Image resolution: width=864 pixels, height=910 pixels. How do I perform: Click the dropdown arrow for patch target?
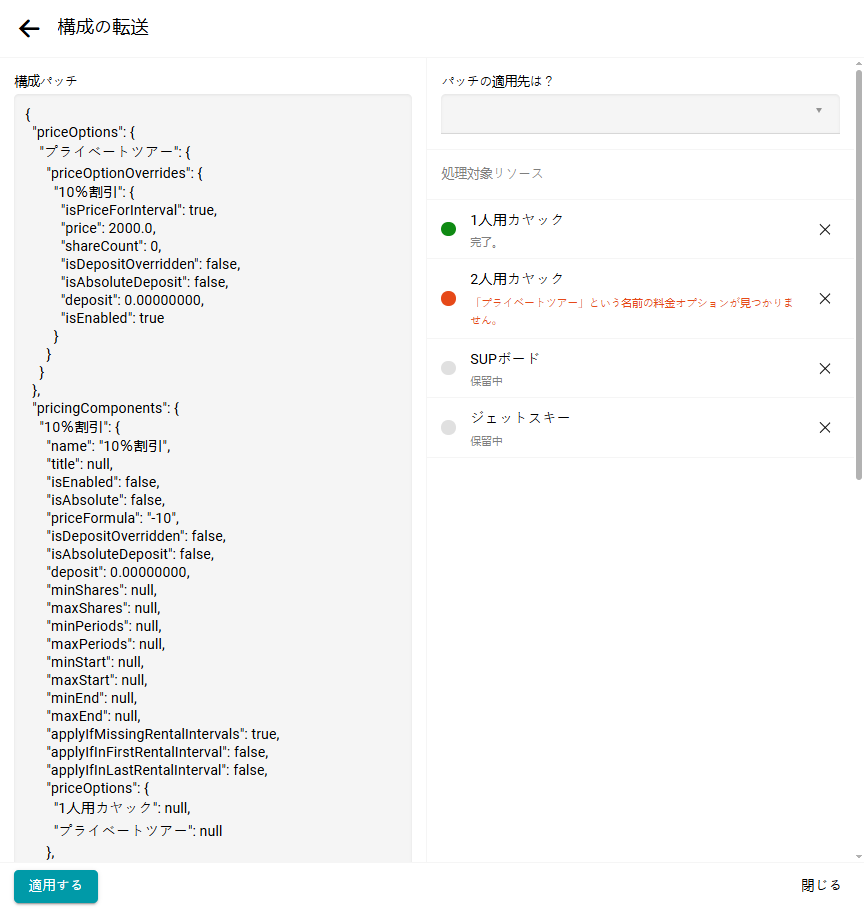(x=819, y=110)
